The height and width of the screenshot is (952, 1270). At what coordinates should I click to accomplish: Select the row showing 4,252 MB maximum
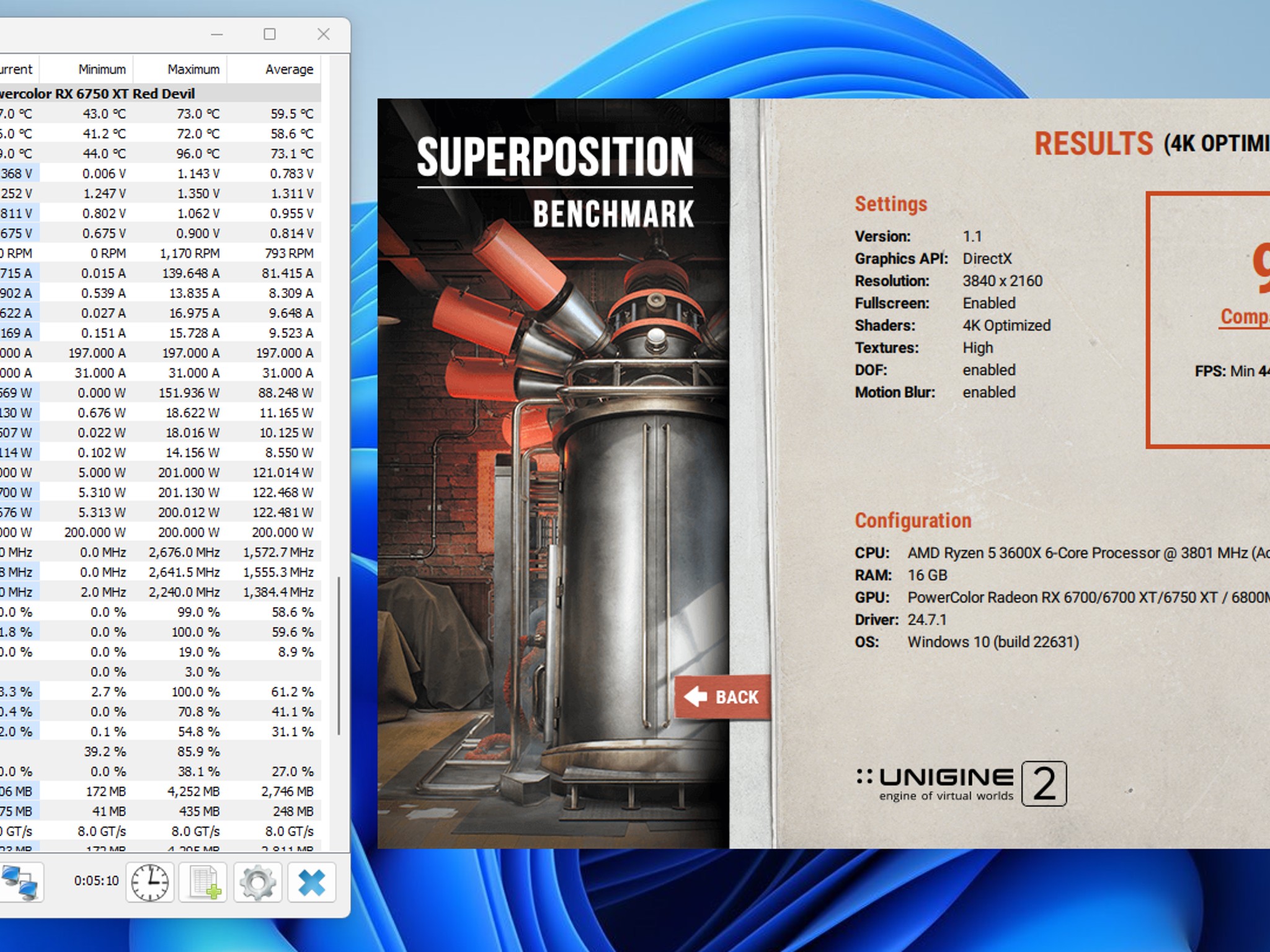[161, 791]
